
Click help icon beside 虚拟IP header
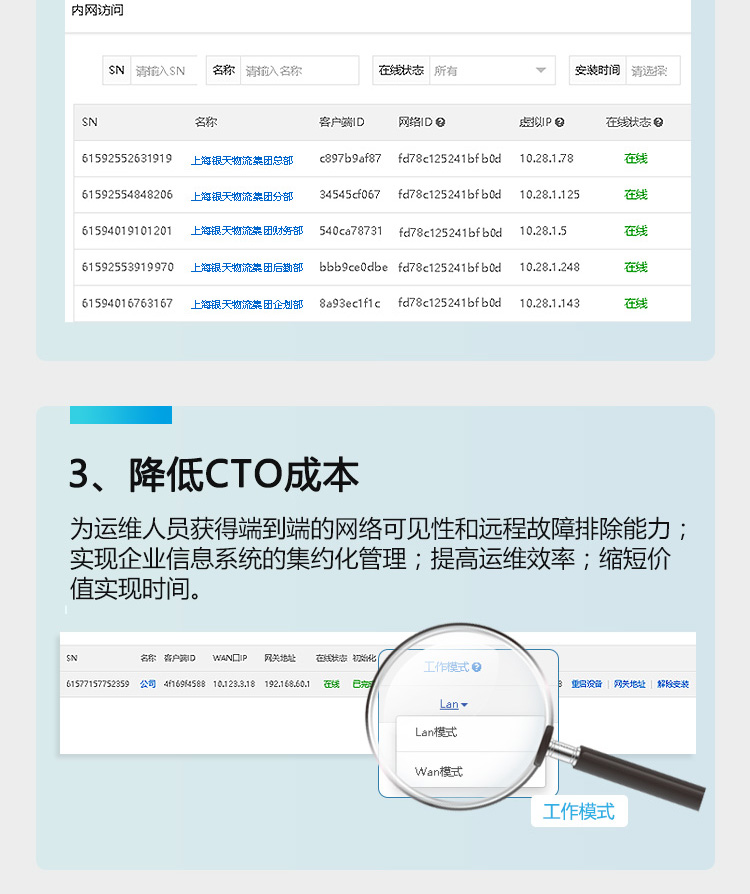pyautogui.click(x=560, y=123)
